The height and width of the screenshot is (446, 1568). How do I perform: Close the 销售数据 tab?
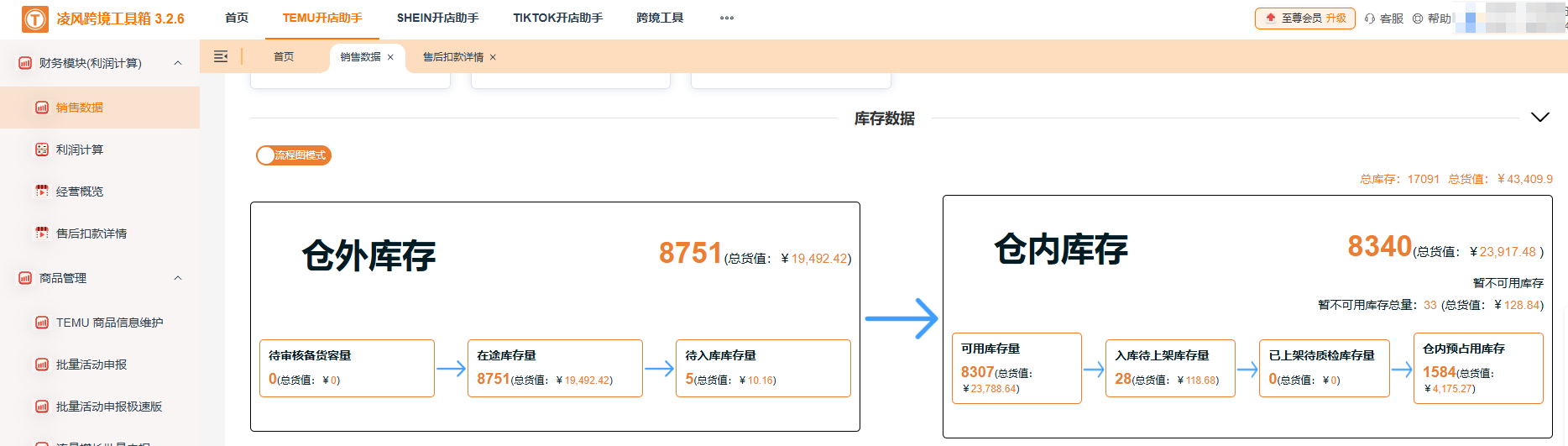tap(390, 57)
